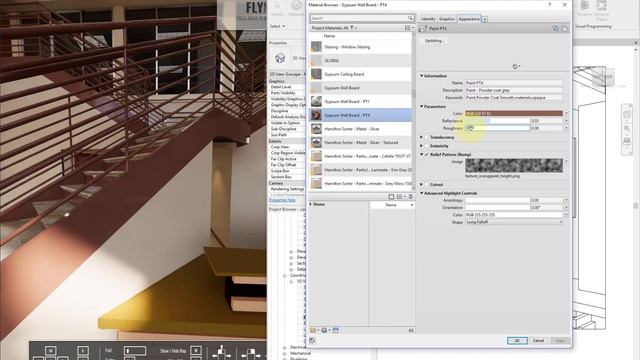Viewport: 640px width, 360px height.
Task: Click the Roughness slider field
Action: tap(498, 128)
